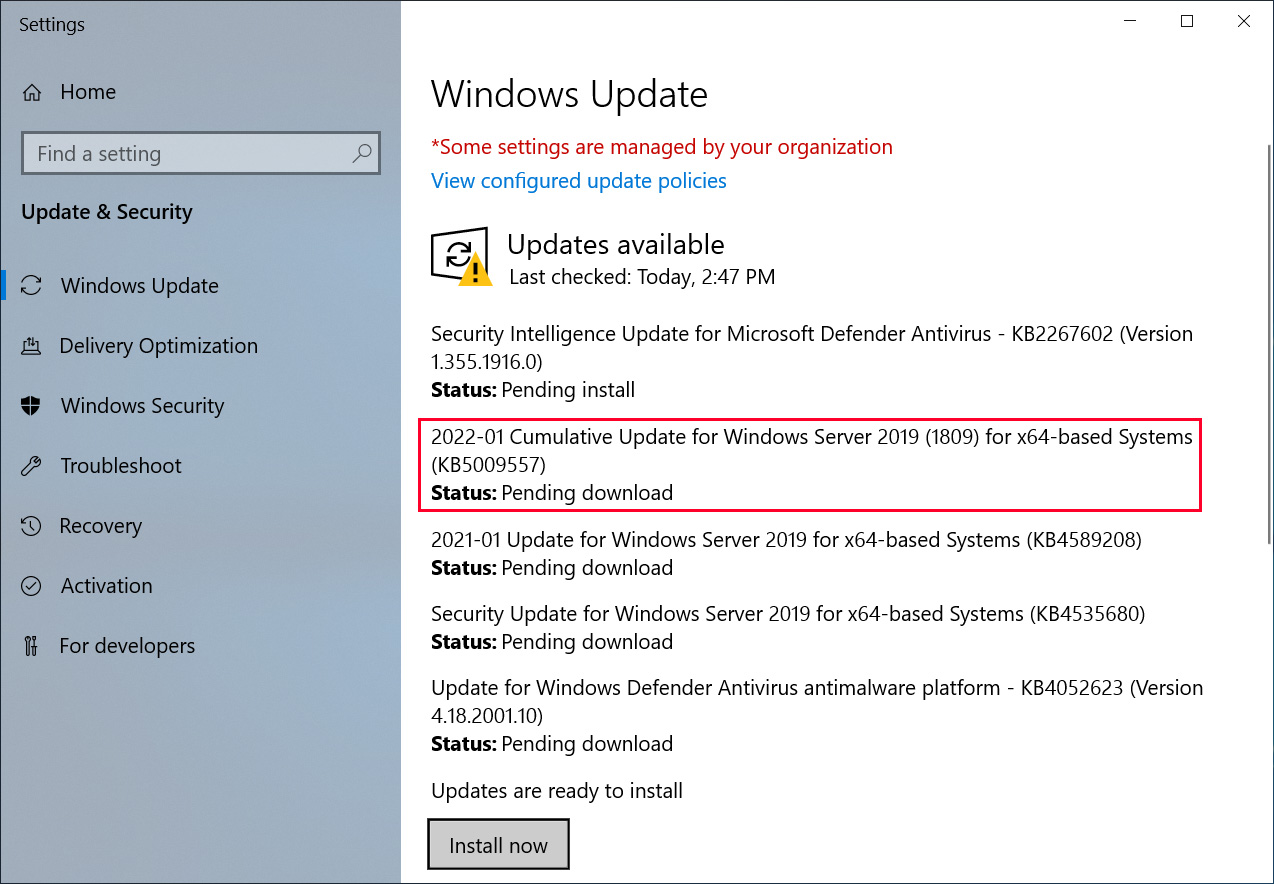Click the Status: Pending install text
Viewport: 1274px width, 884px height.
point(533,389)
